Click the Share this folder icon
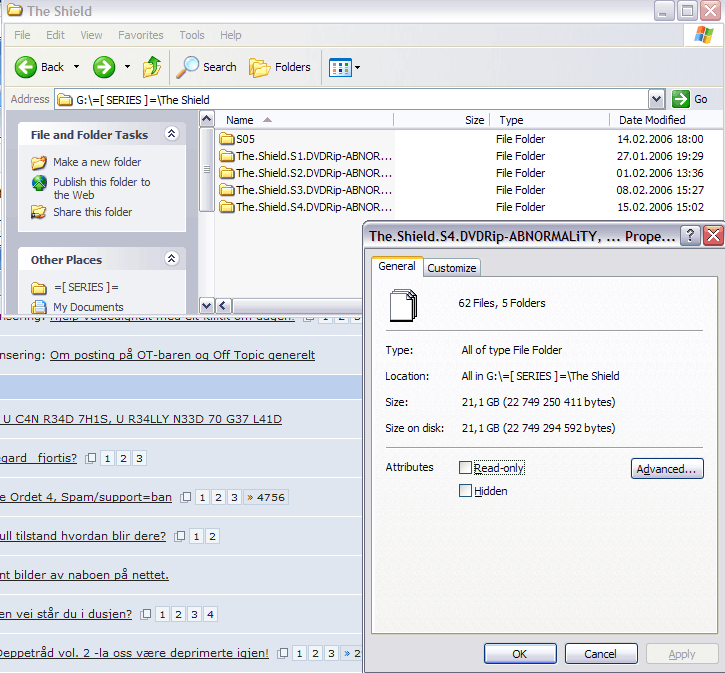Image resolution: width=725 pixels, height=673 pixels. (39, 212)
